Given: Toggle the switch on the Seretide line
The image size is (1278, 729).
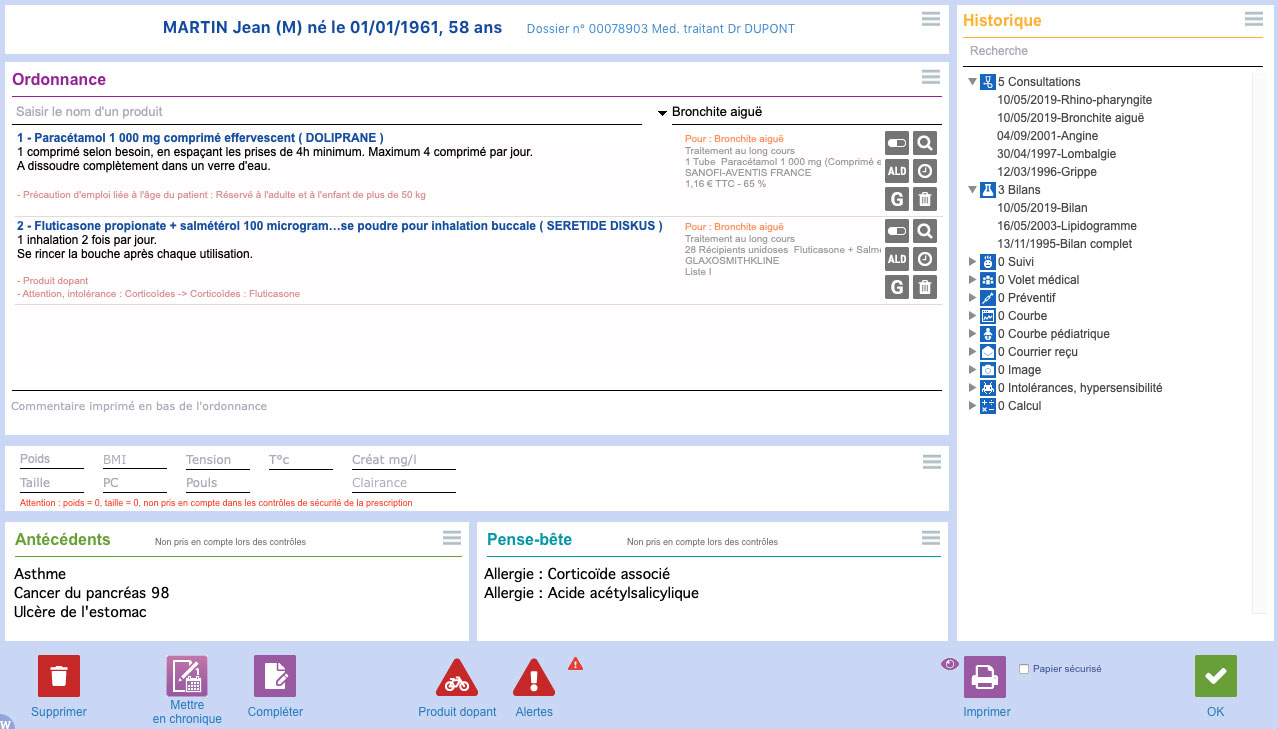Looking at the screenshot, I should pyautogui.click(x=897, y=231).
